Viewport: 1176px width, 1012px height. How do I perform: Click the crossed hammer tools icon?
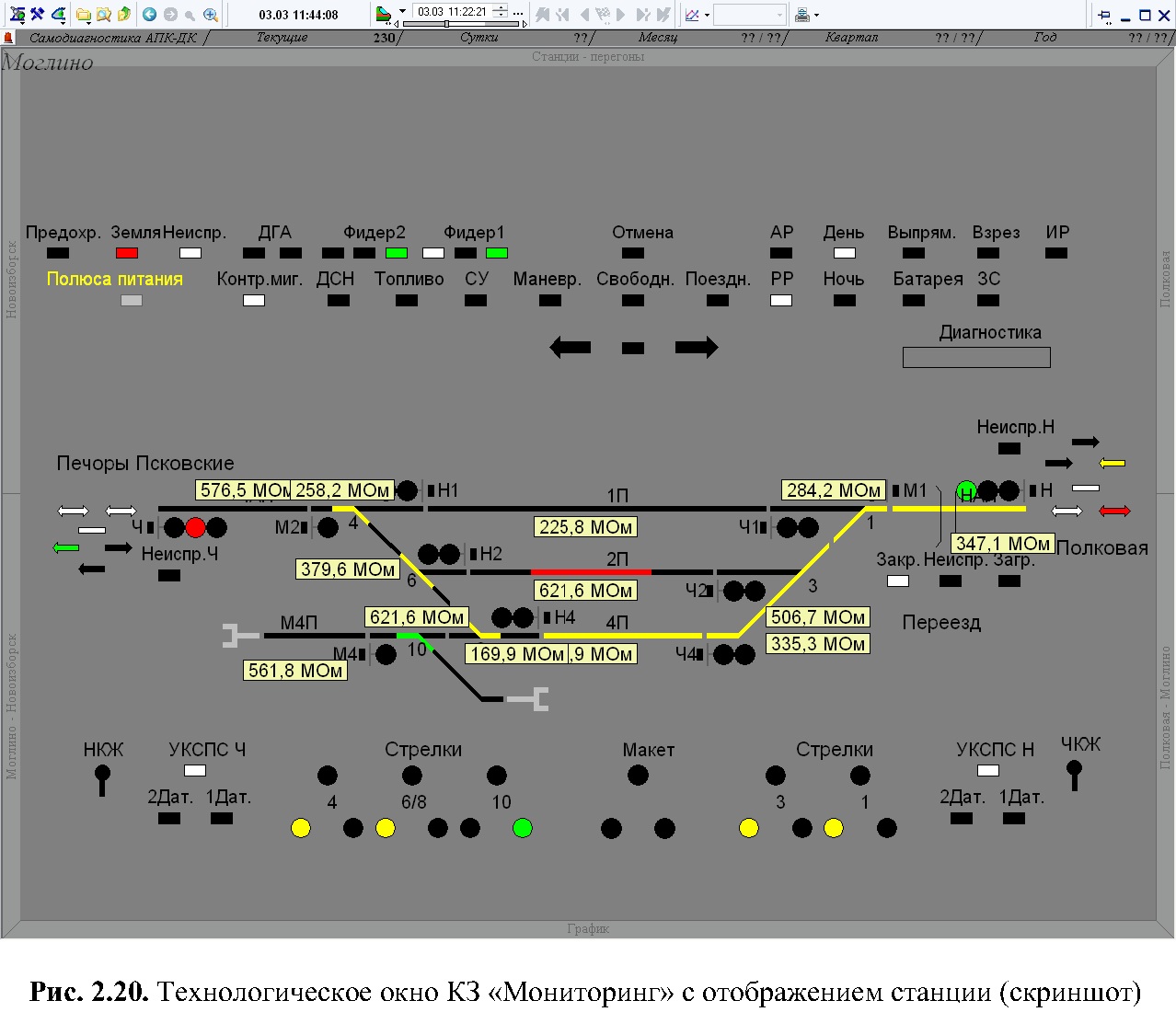pyautogui.click(x=37, y=14)
